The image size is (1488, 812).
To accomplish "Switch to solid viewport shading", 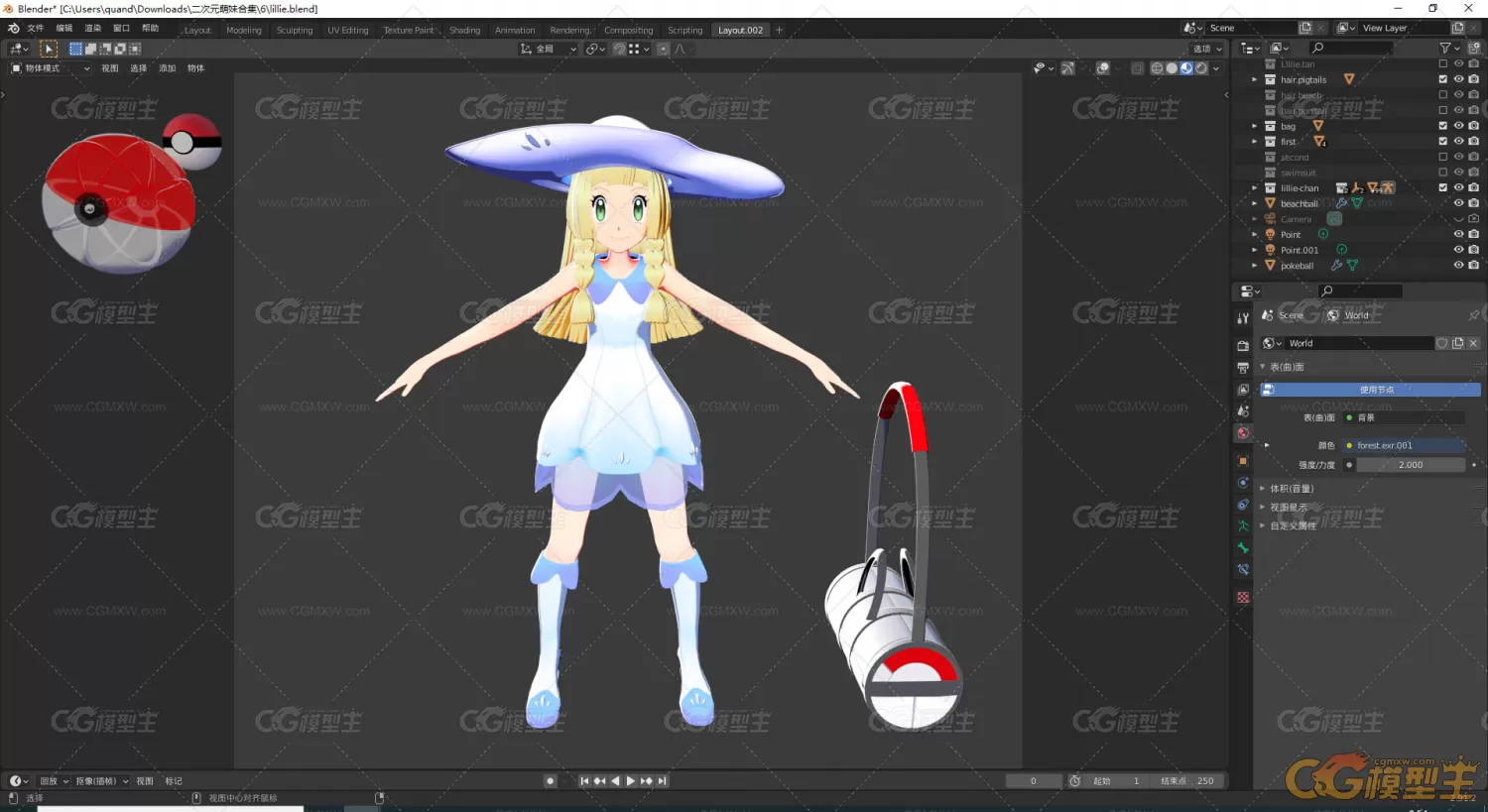I will click(1172, 68).
